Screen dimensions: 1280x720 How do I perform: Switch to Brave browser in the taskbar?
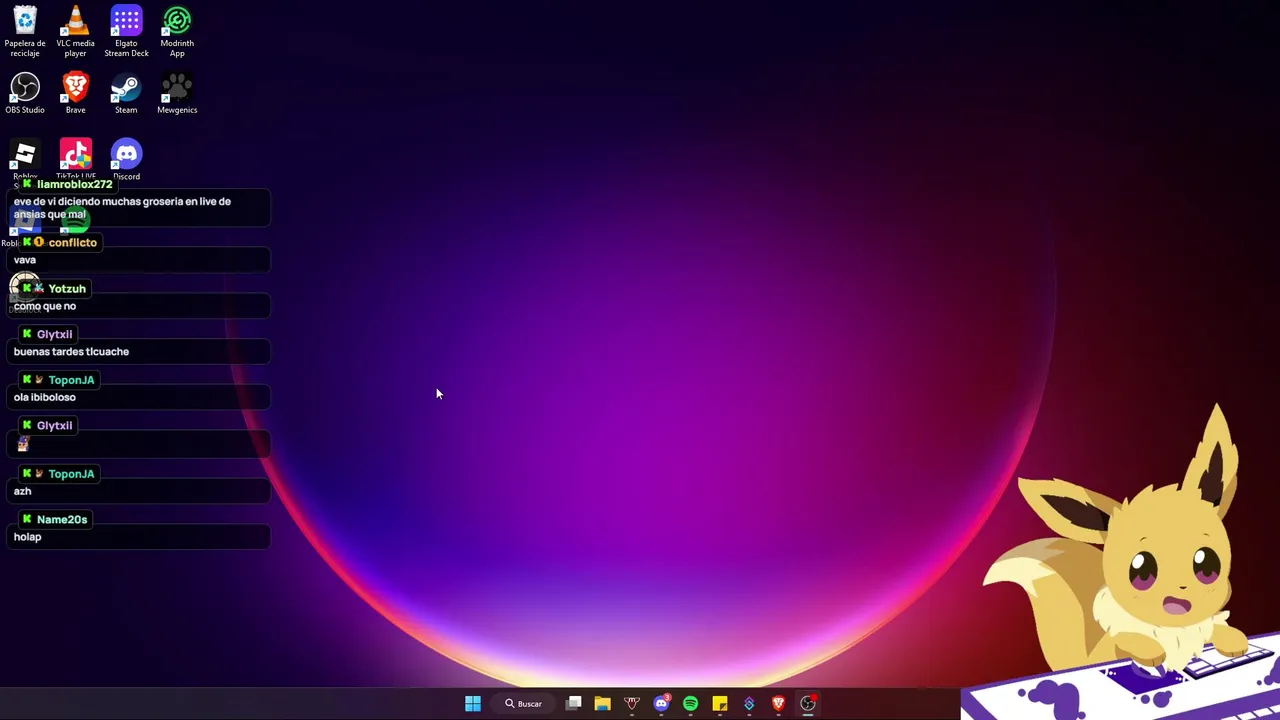778,704
